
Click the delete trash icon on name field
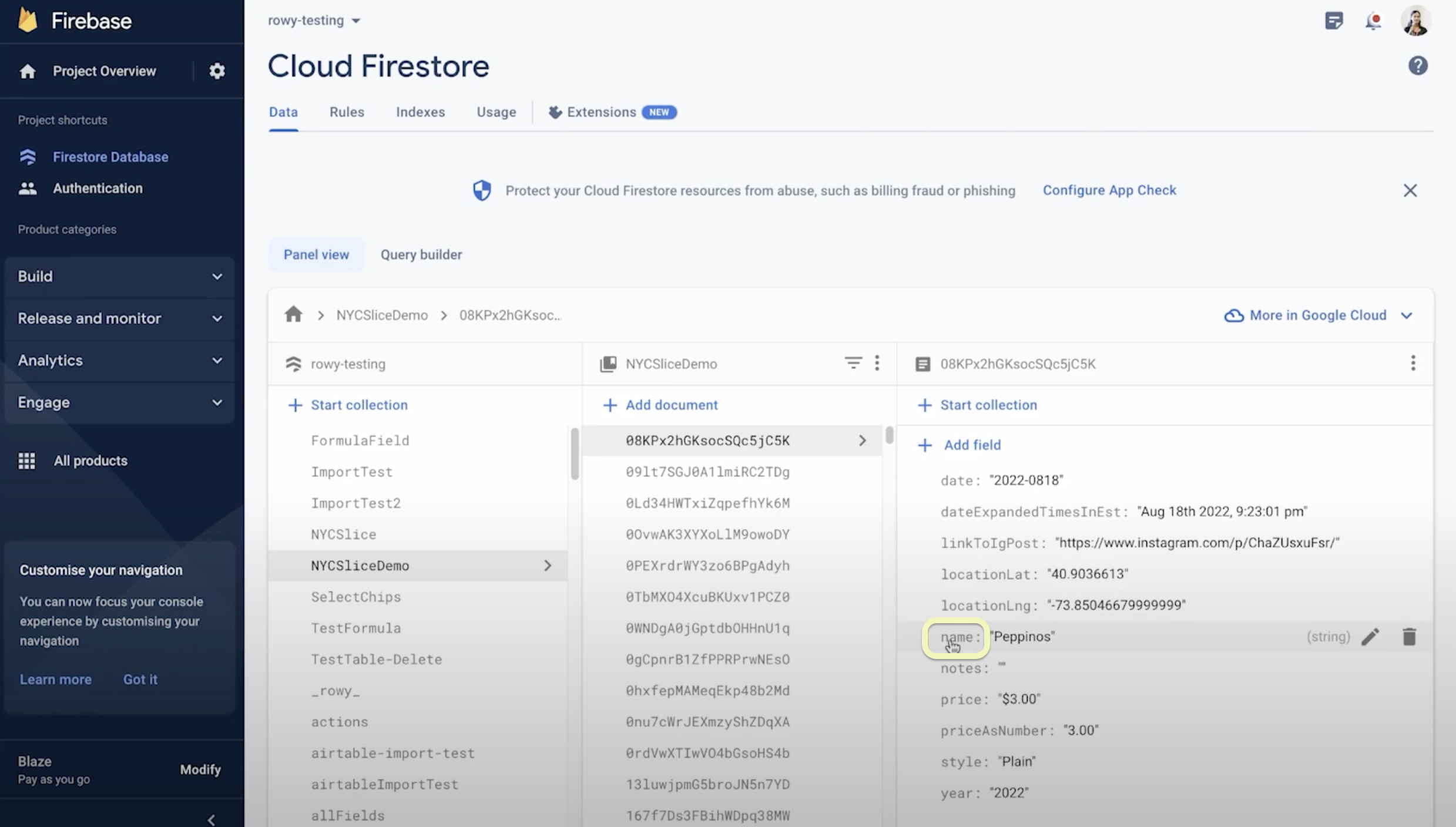[1409, 636]
